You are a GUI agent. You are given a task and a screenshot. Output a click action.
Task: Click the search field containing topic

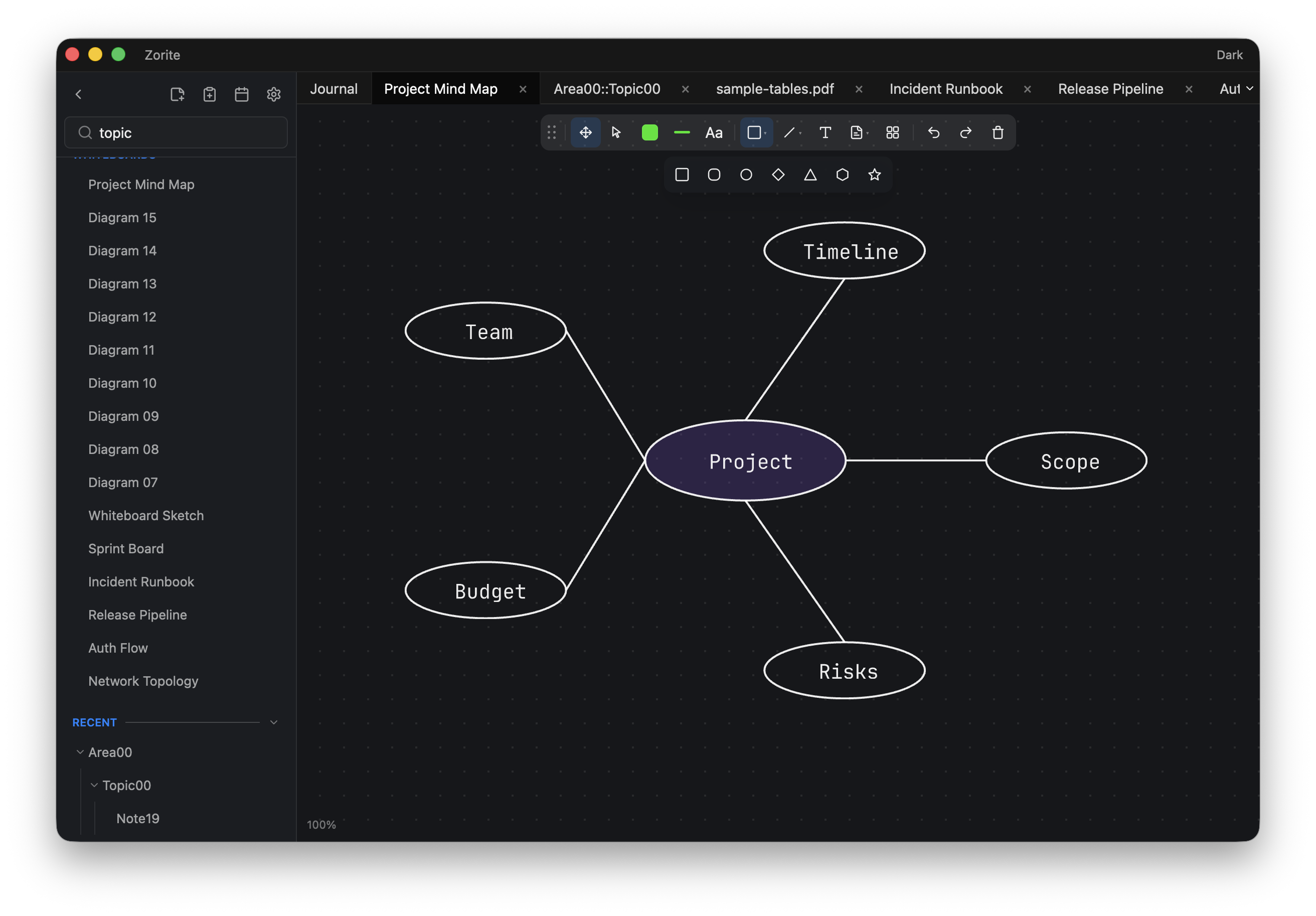coord(176,132)
